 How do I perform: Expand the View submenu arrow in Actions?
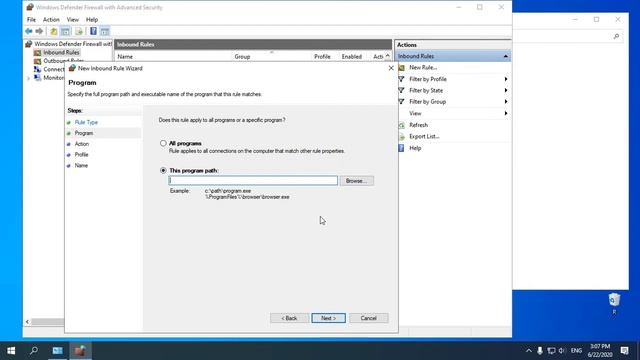506,113
